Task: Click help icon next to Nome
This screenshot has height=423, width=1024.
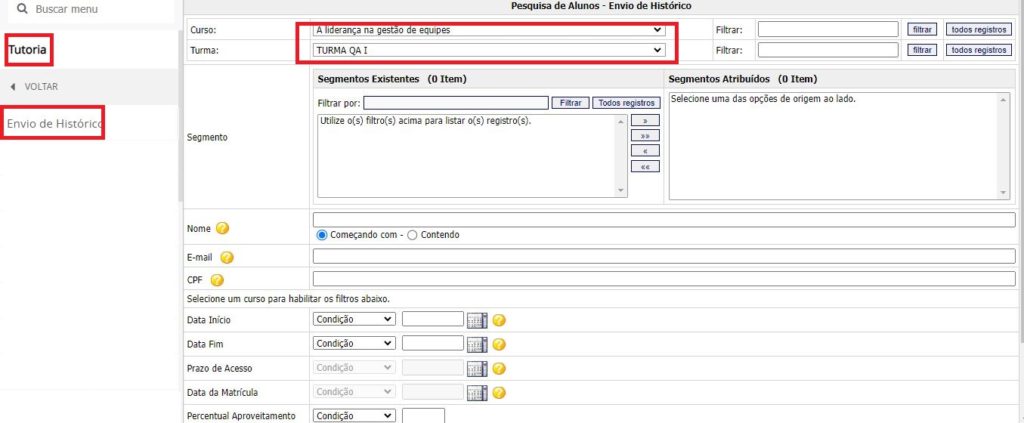Action: [222, 228]
